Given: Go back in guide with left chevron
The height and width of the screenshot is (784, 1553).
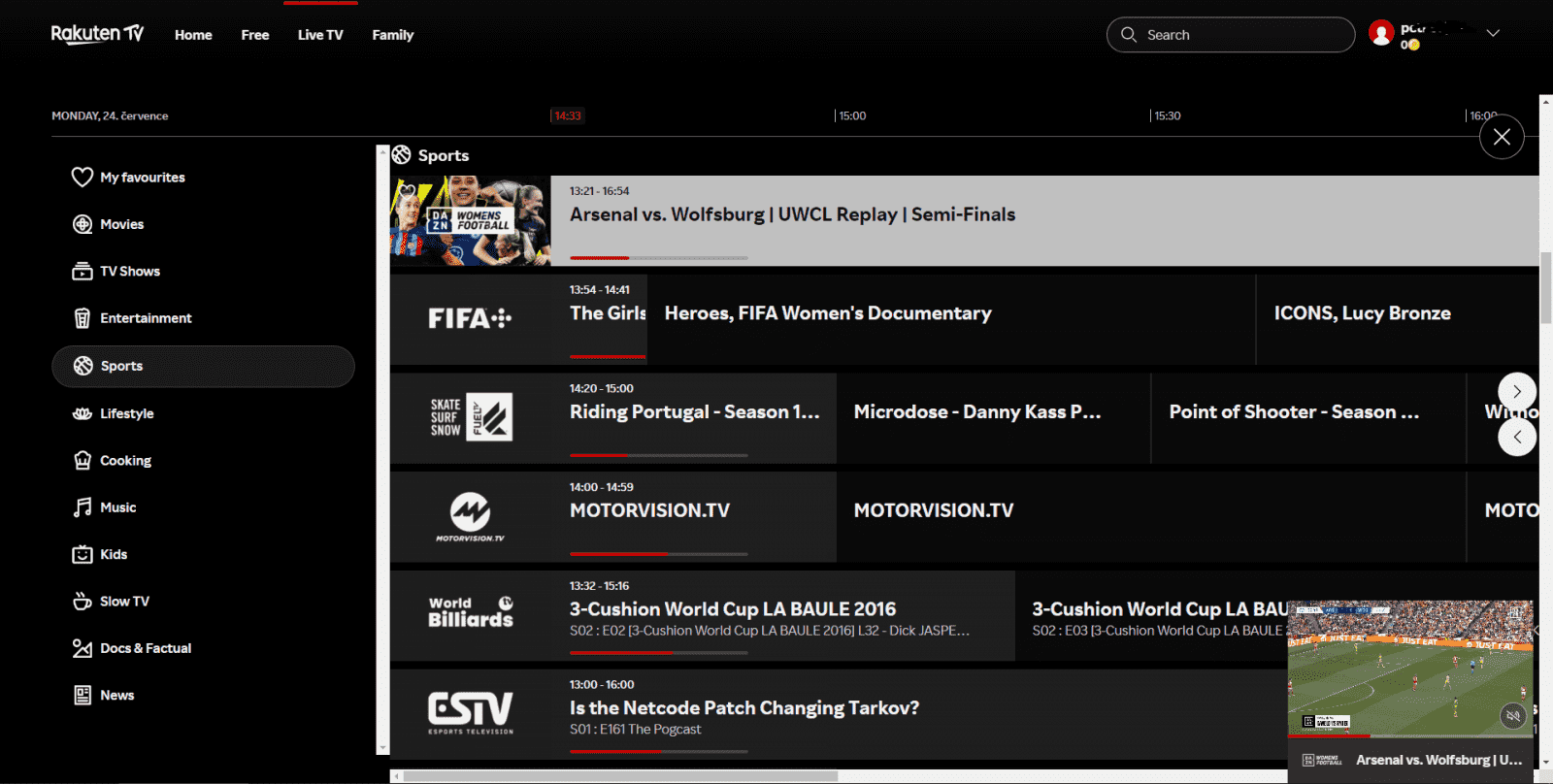Looking at the screenshot, I should pos(1517,437).
